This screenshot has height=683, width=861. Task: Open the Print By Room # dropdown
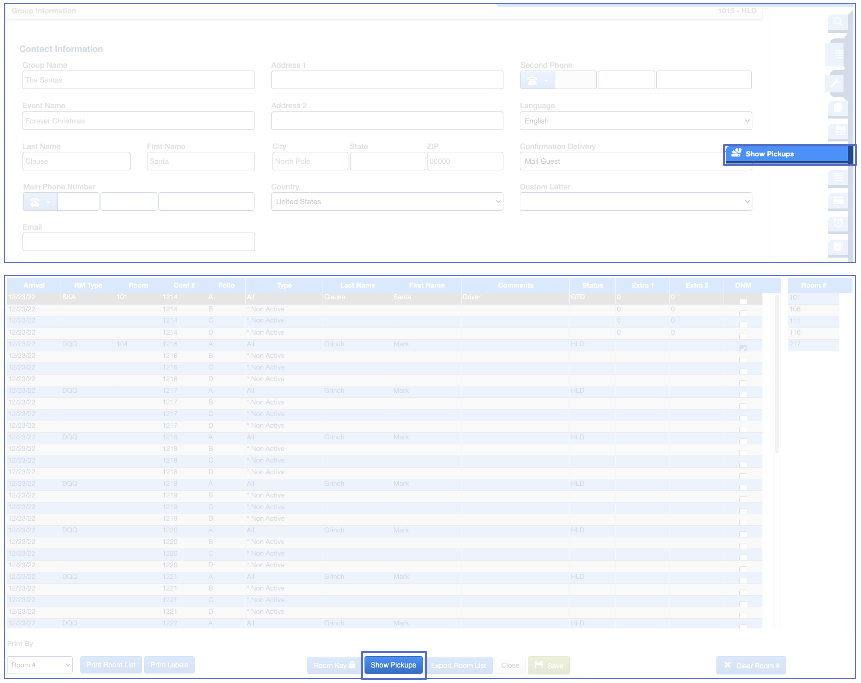(40, 665)
